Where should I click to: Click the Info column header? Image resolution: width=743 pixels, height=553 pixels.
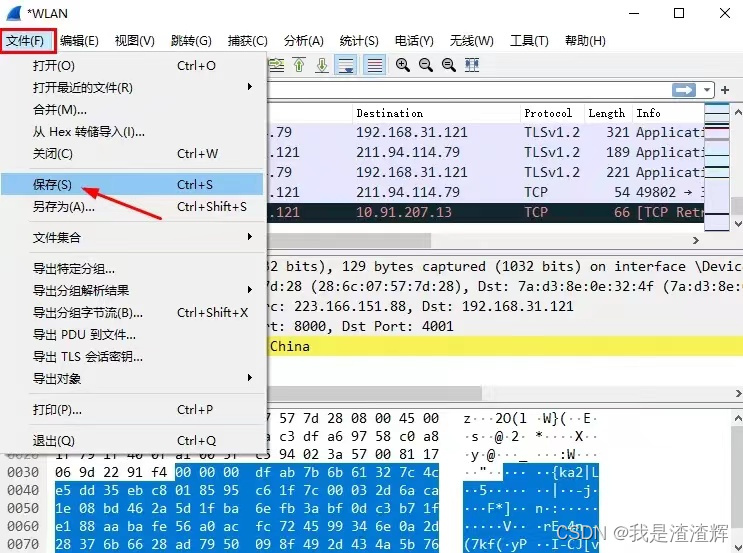click(x=669, y=113)
